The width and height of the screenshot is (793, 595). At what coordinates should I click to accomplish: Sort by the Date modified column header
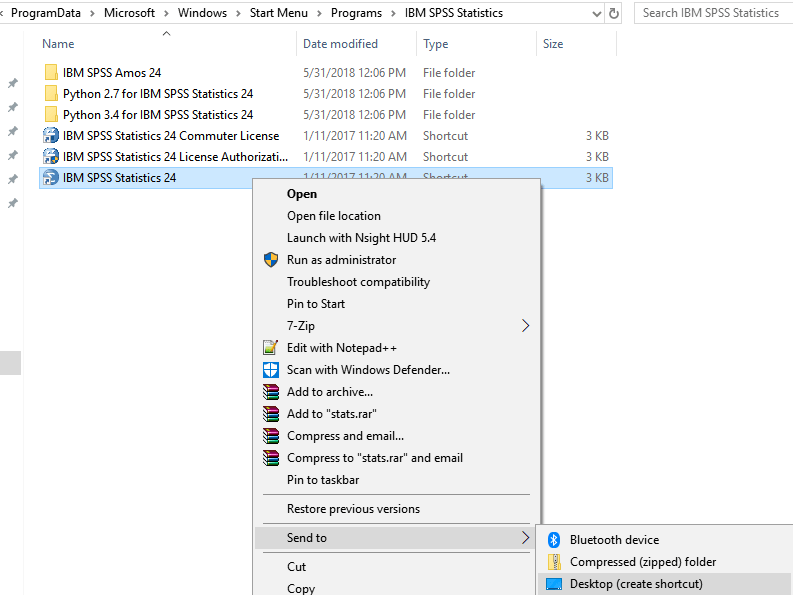pos(340,44)
